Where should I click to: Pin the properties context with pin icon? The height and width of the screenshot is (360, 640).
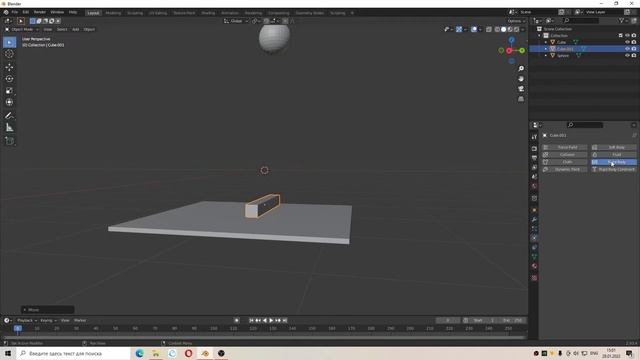click(634, 135)
